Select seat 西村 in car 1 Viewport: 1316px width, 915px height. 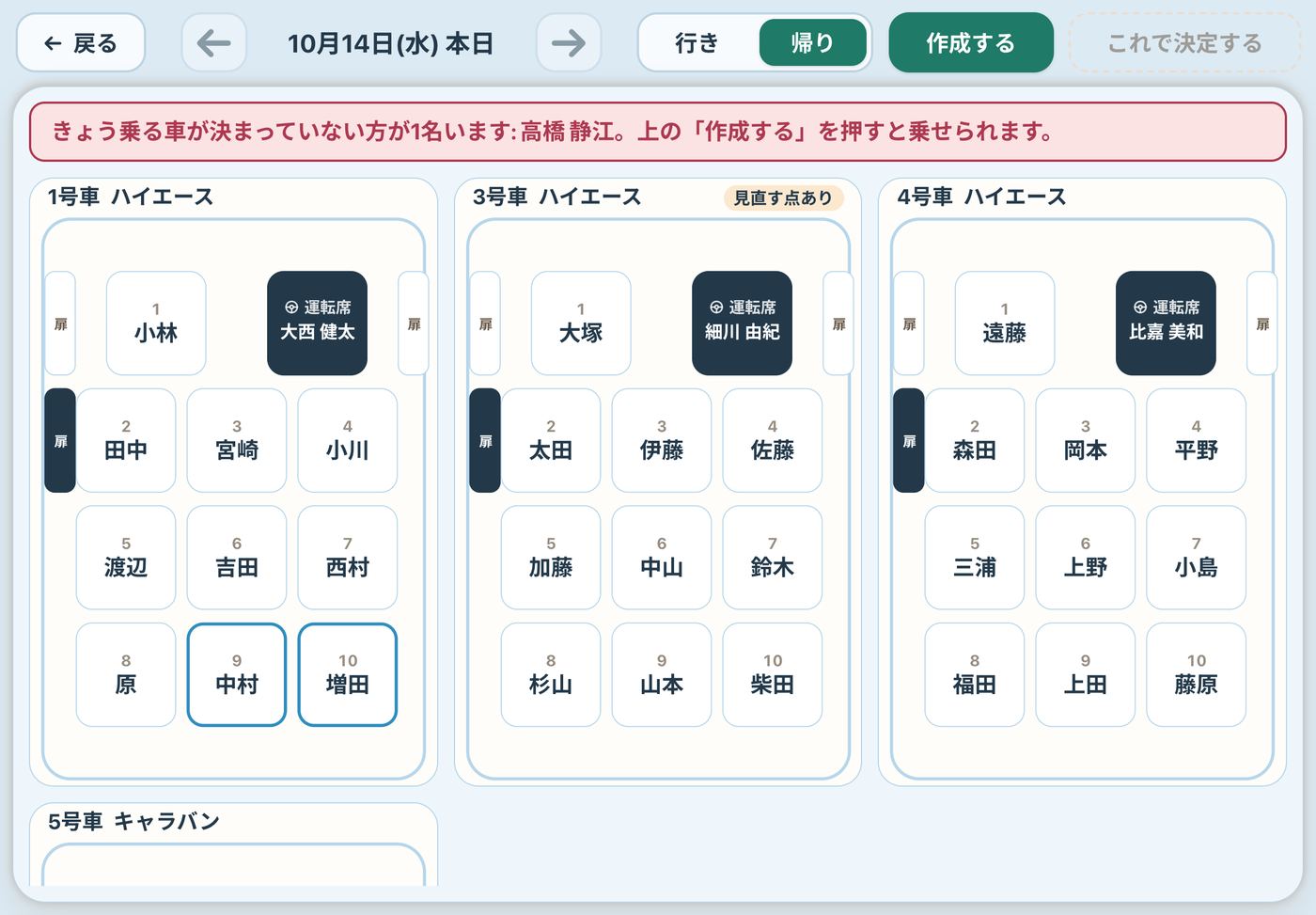tap(348, 558)
